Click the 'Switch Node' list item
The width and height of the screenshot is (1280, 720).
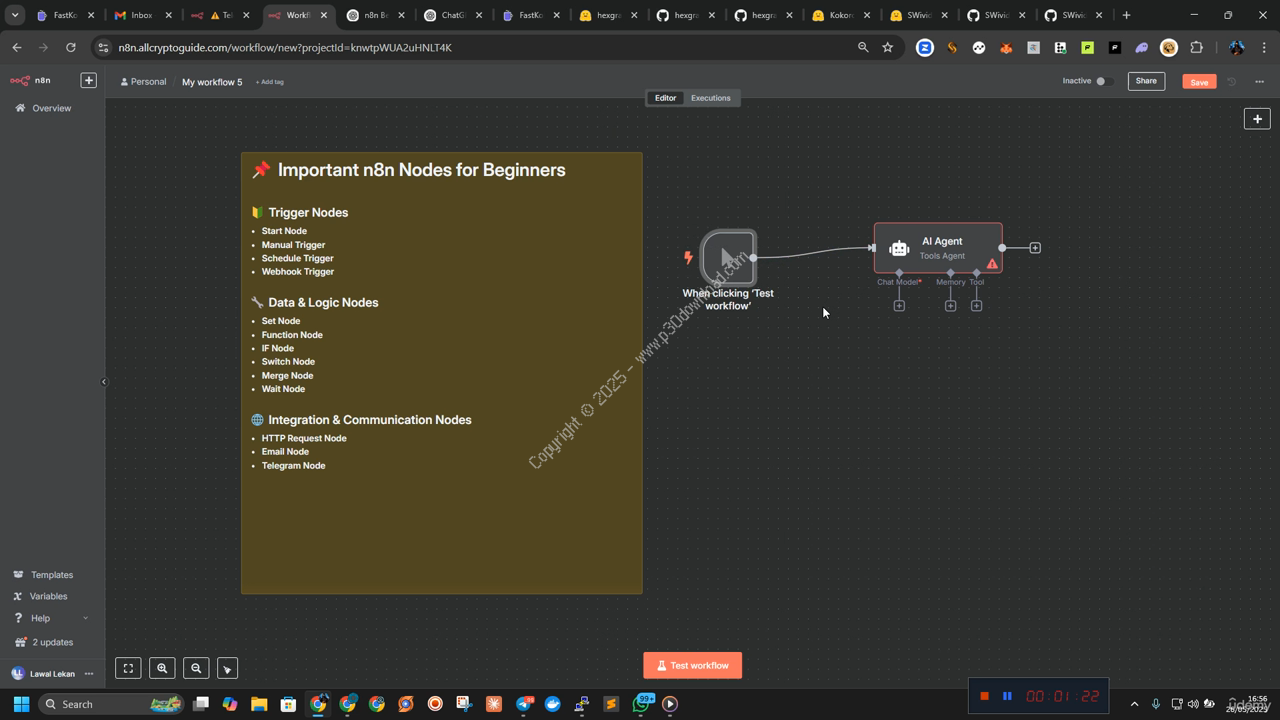[x=288, y=362]
